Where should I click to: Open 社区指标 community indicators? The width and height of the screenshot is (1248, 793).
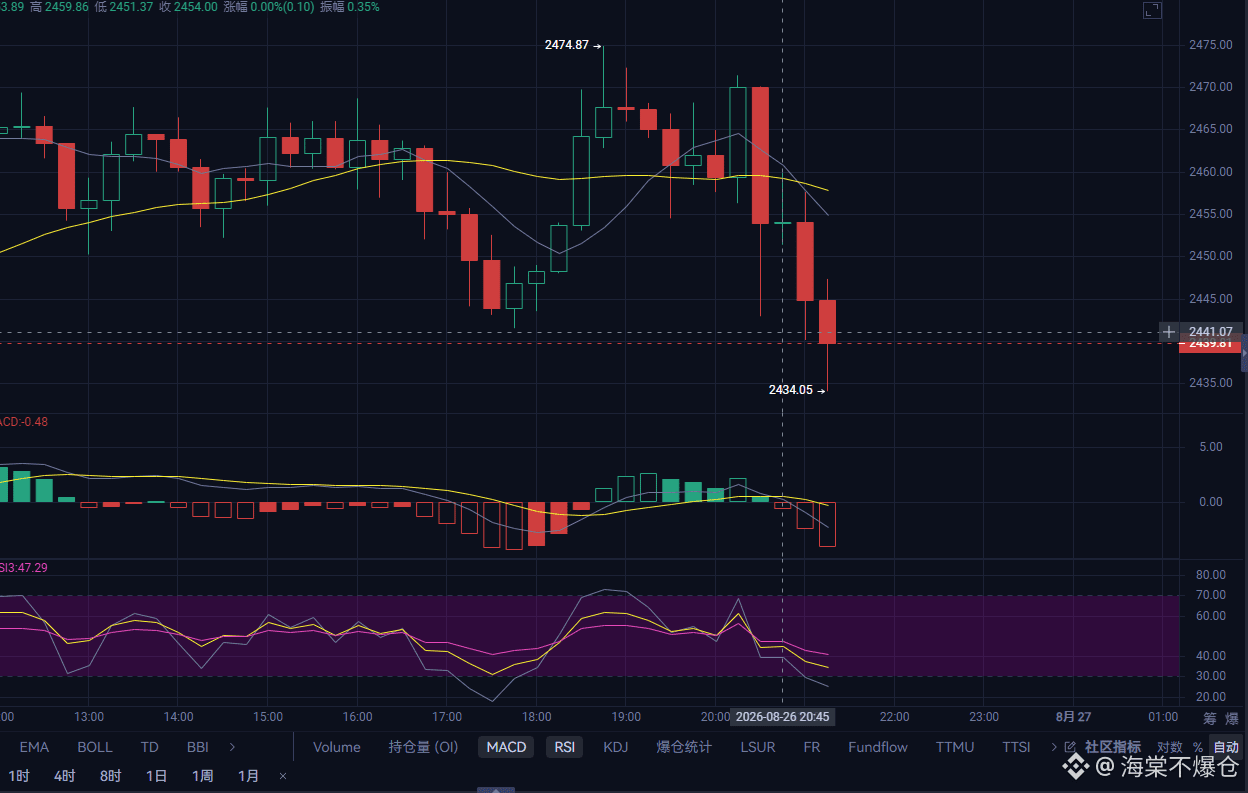(x=1113, y=747)
